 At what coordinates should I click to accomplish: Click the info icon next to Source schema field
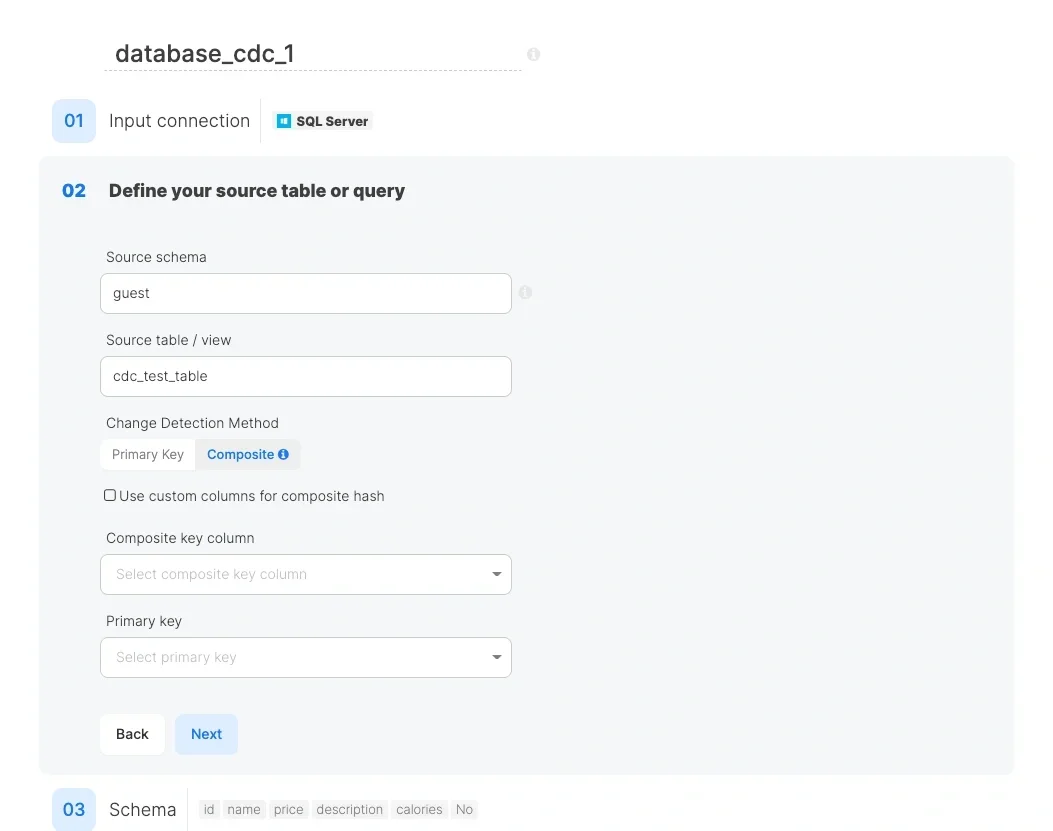[x=525, y=292]
